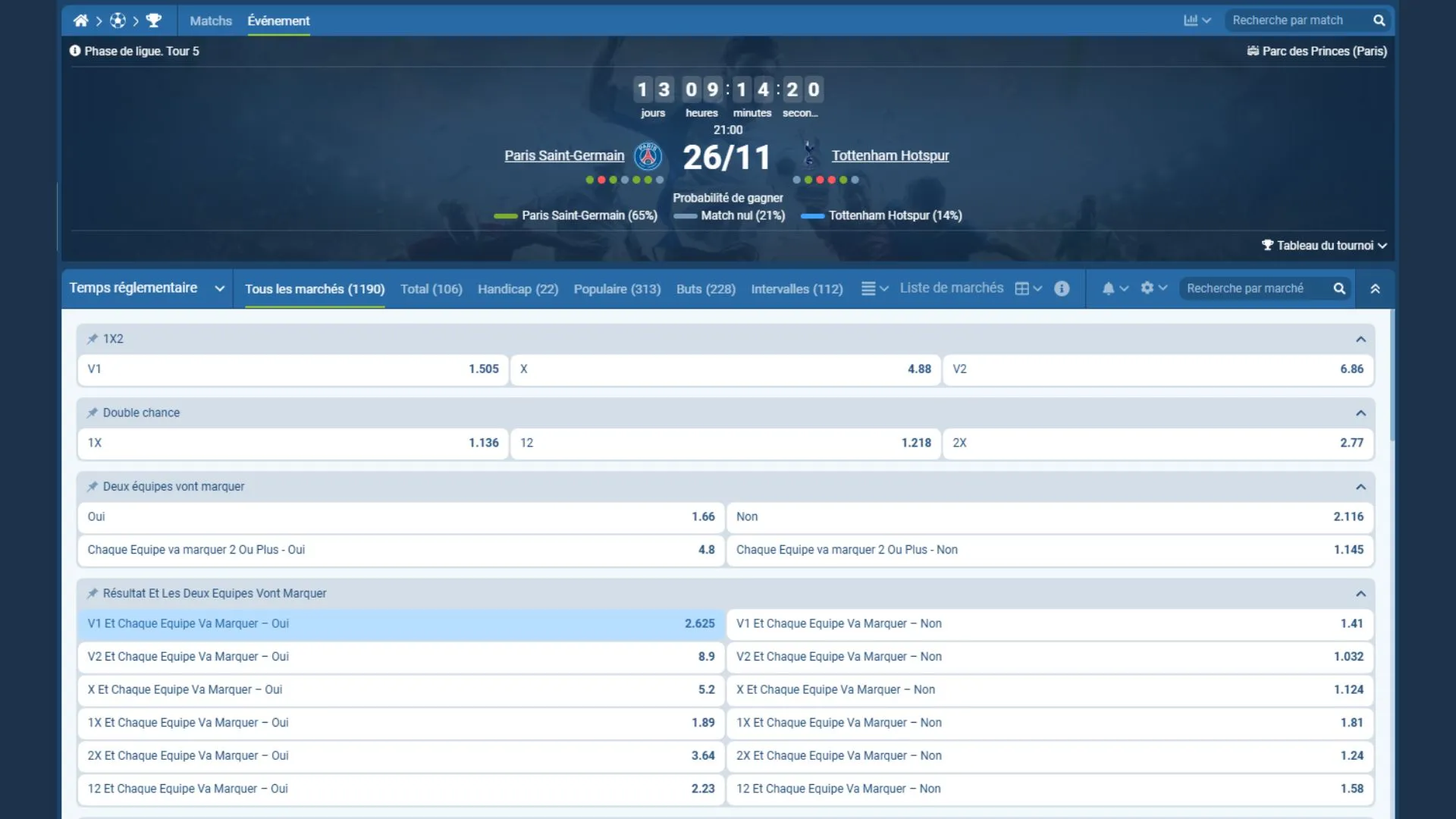The height and width of the screenshot is (819, 1456).
Task: Open the Matchs tab
Action: (x=210, y=20)
